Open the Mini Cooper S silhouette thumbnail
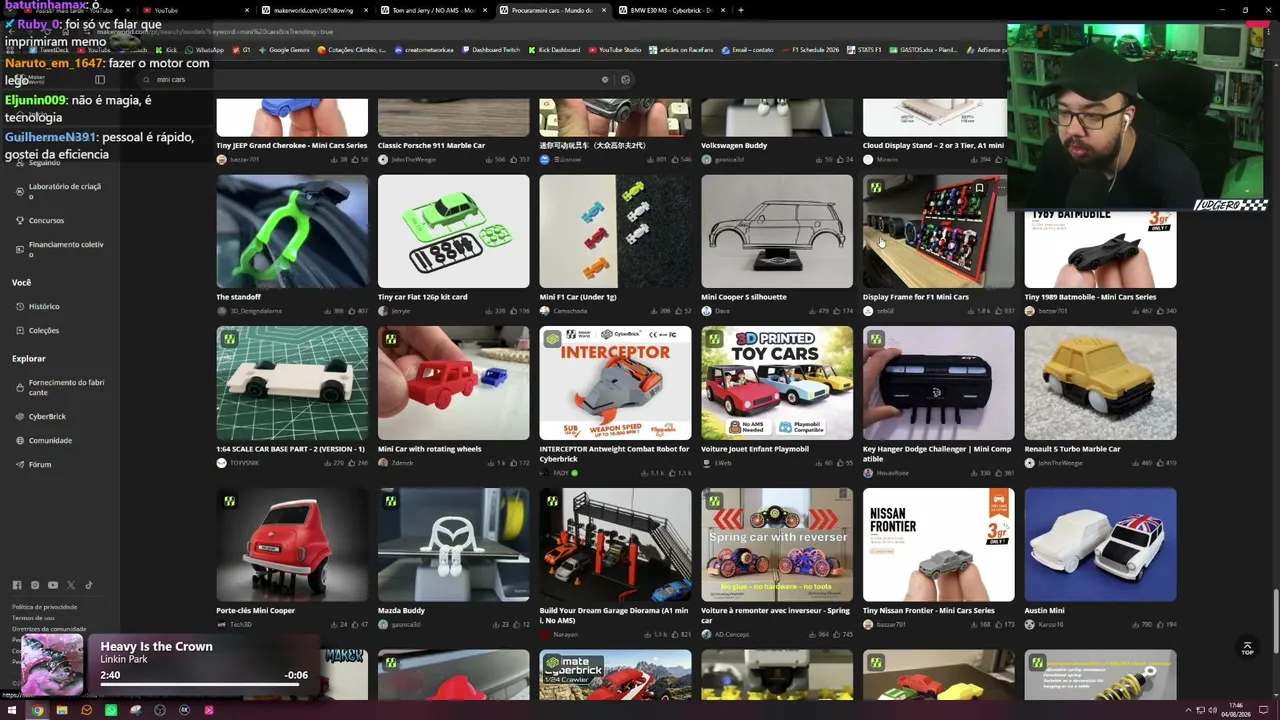This screenshot has width=1280, height=720. coord(777,231)
